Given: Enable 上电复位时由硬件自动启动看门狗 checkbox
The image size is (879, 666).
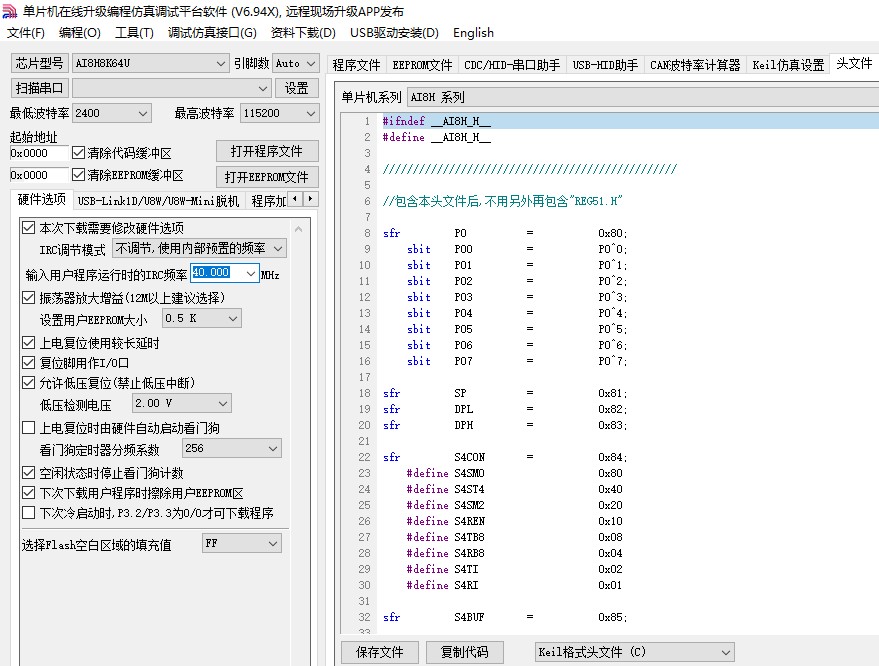Looking at the screenshot, I should (29, 428).
